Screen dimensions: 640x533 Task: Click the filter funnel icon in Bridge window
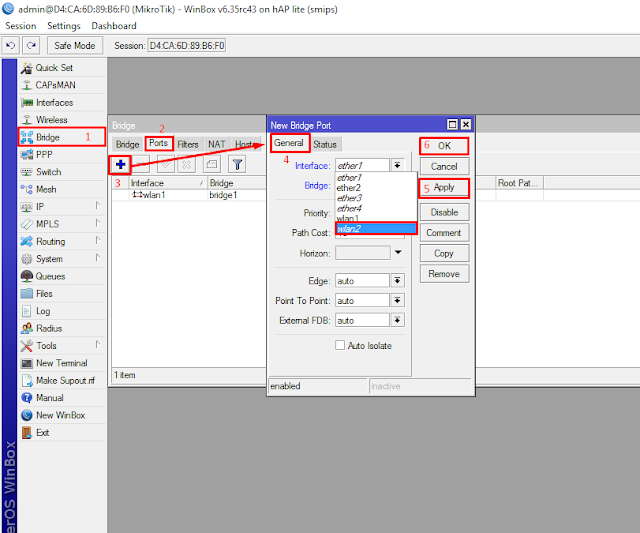[x=237, y=164]
